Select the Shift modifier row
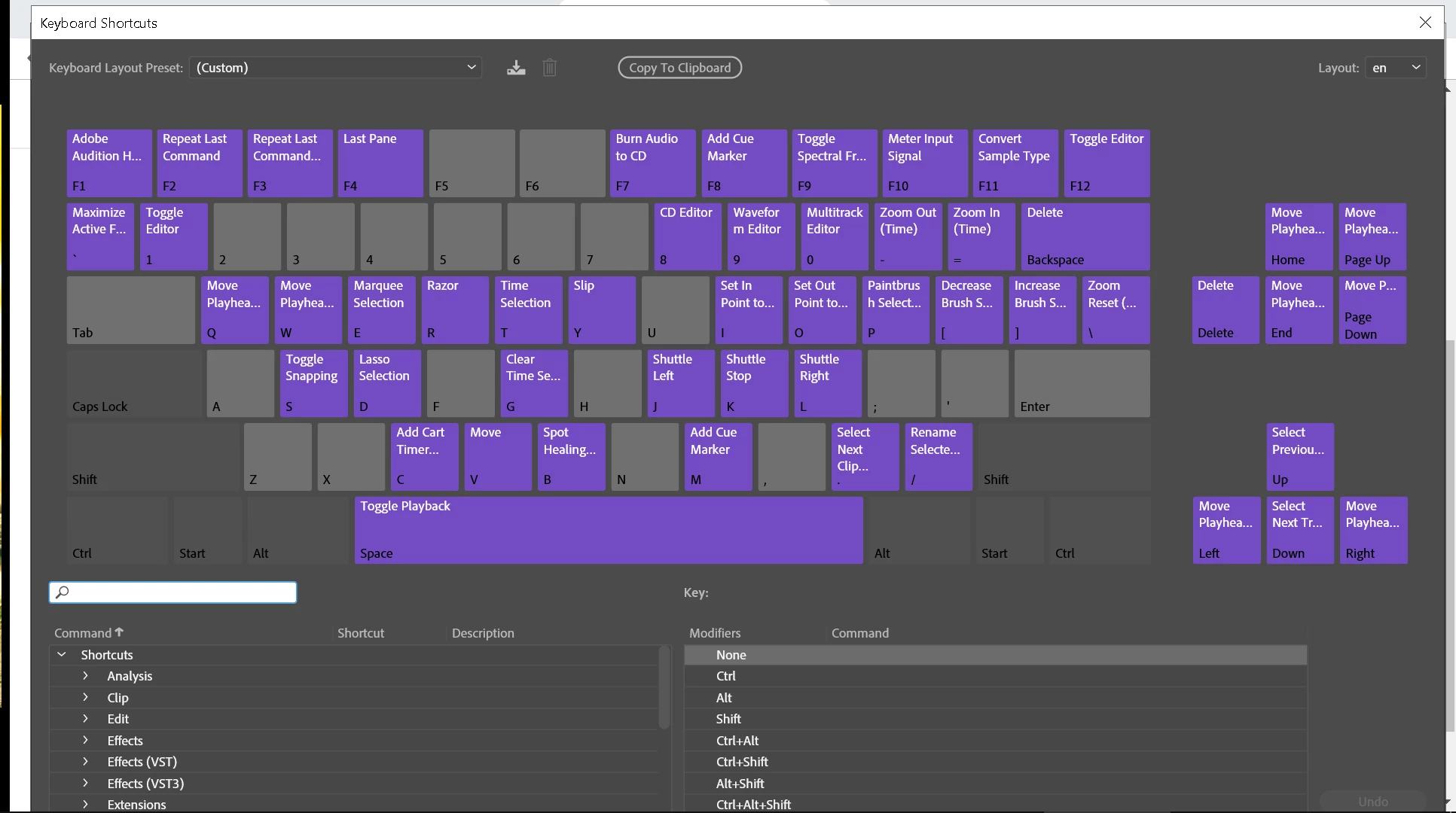 click(x=728, y=719)
